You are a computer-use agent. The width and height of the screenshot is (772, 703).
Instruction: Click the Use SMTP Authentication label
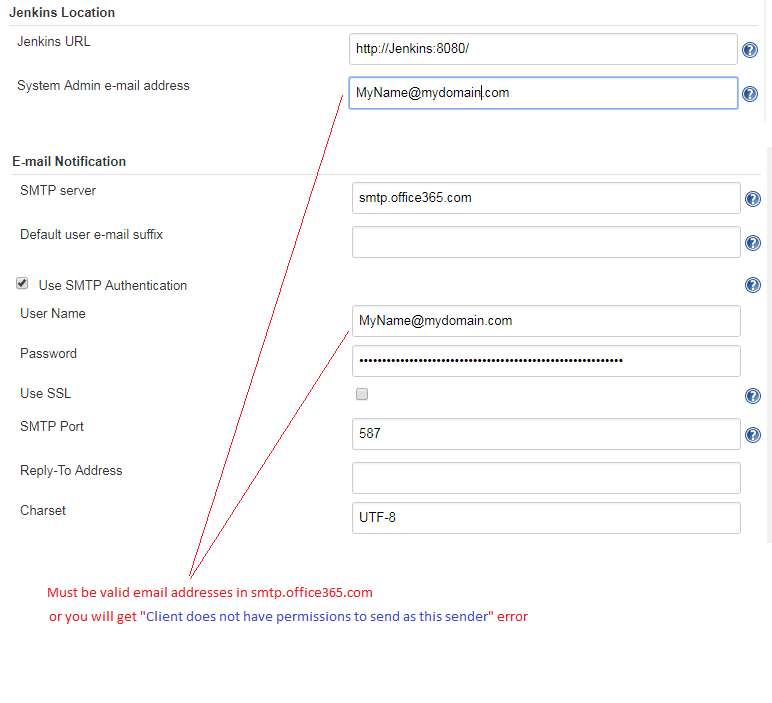pyautogui.click(x=112, y=286)
